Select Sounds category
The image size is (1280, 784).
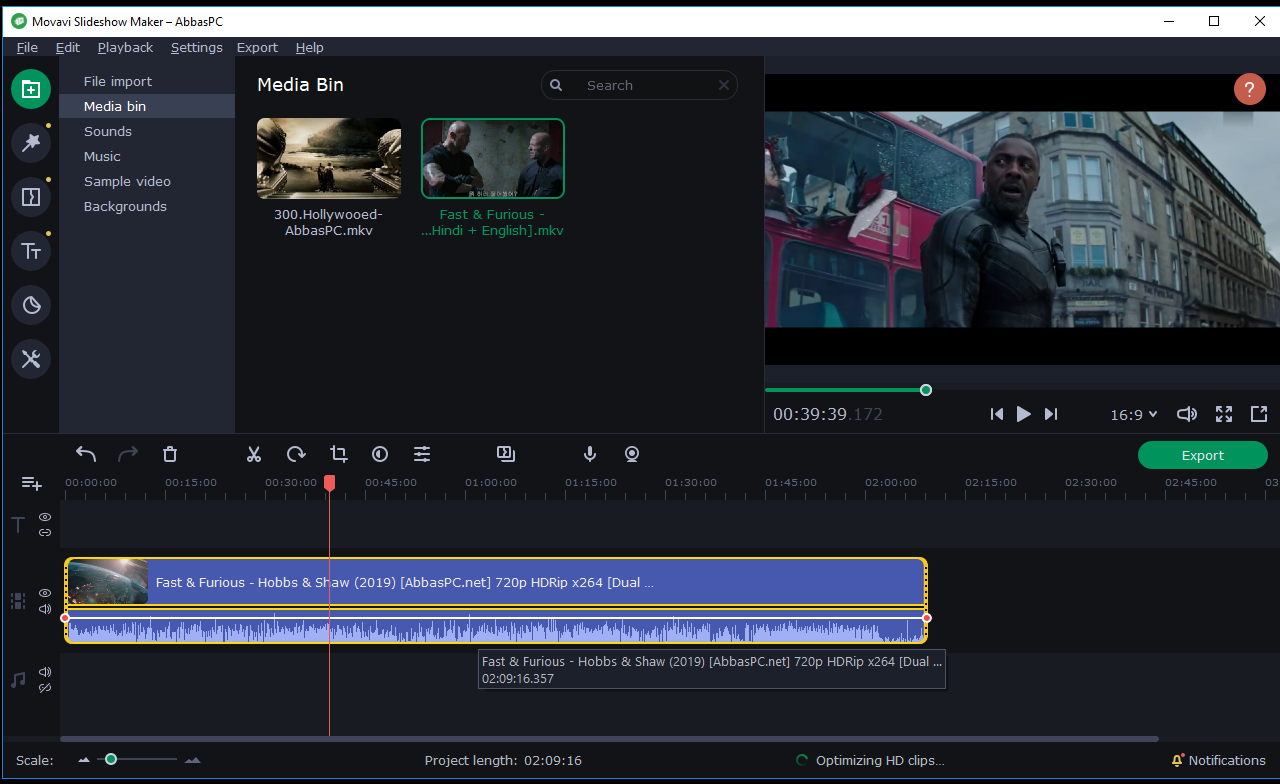(x=147, y=131)
